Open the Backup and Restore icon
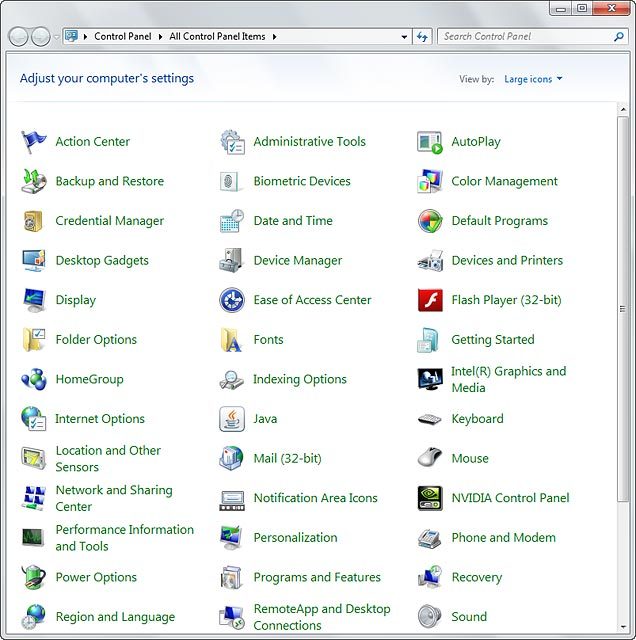Image resolution: width=636 pixels, height=640 pixels. [34, 181]
